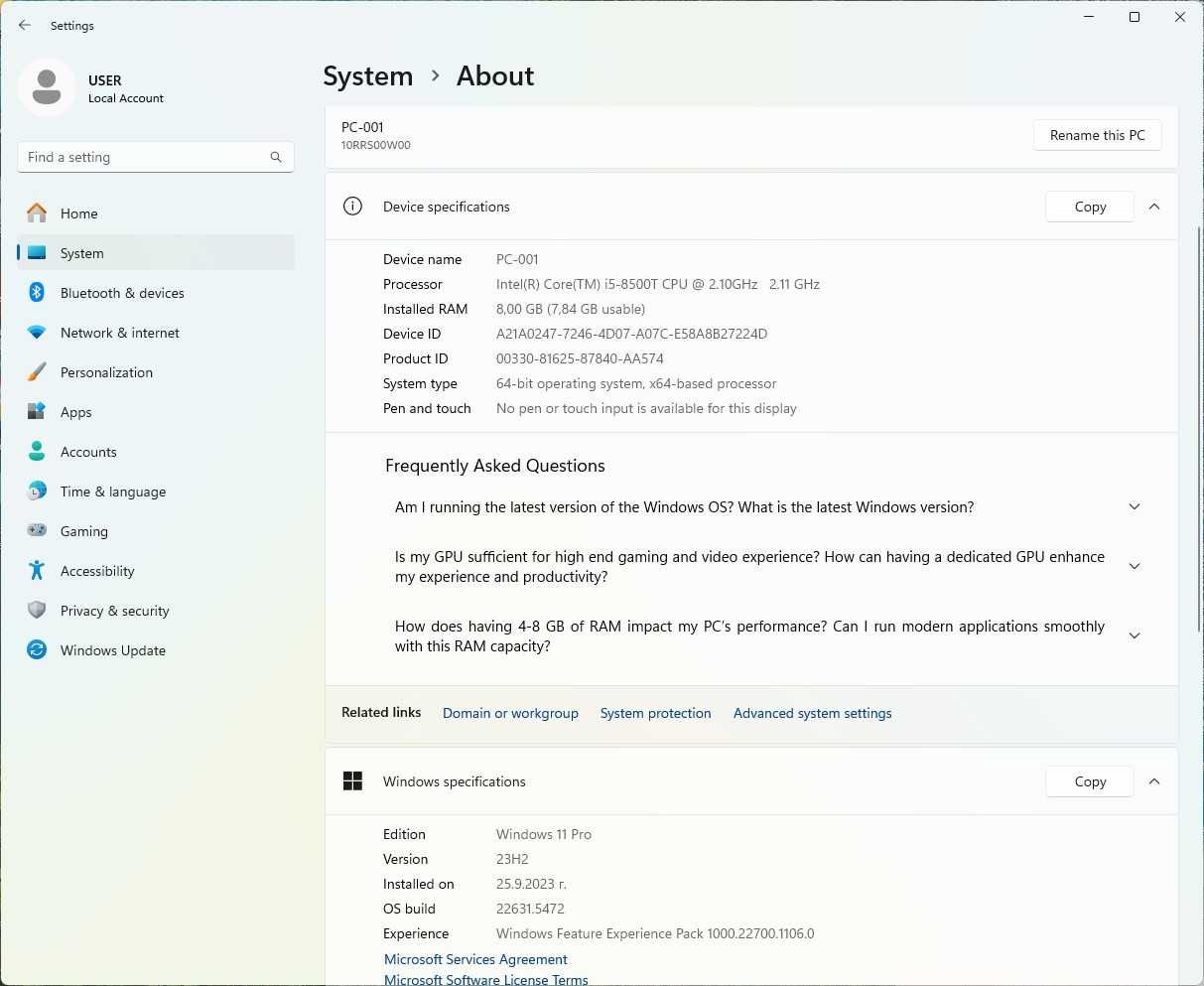
Task: Click the Network wifi icon
Action: click(37, 333)
